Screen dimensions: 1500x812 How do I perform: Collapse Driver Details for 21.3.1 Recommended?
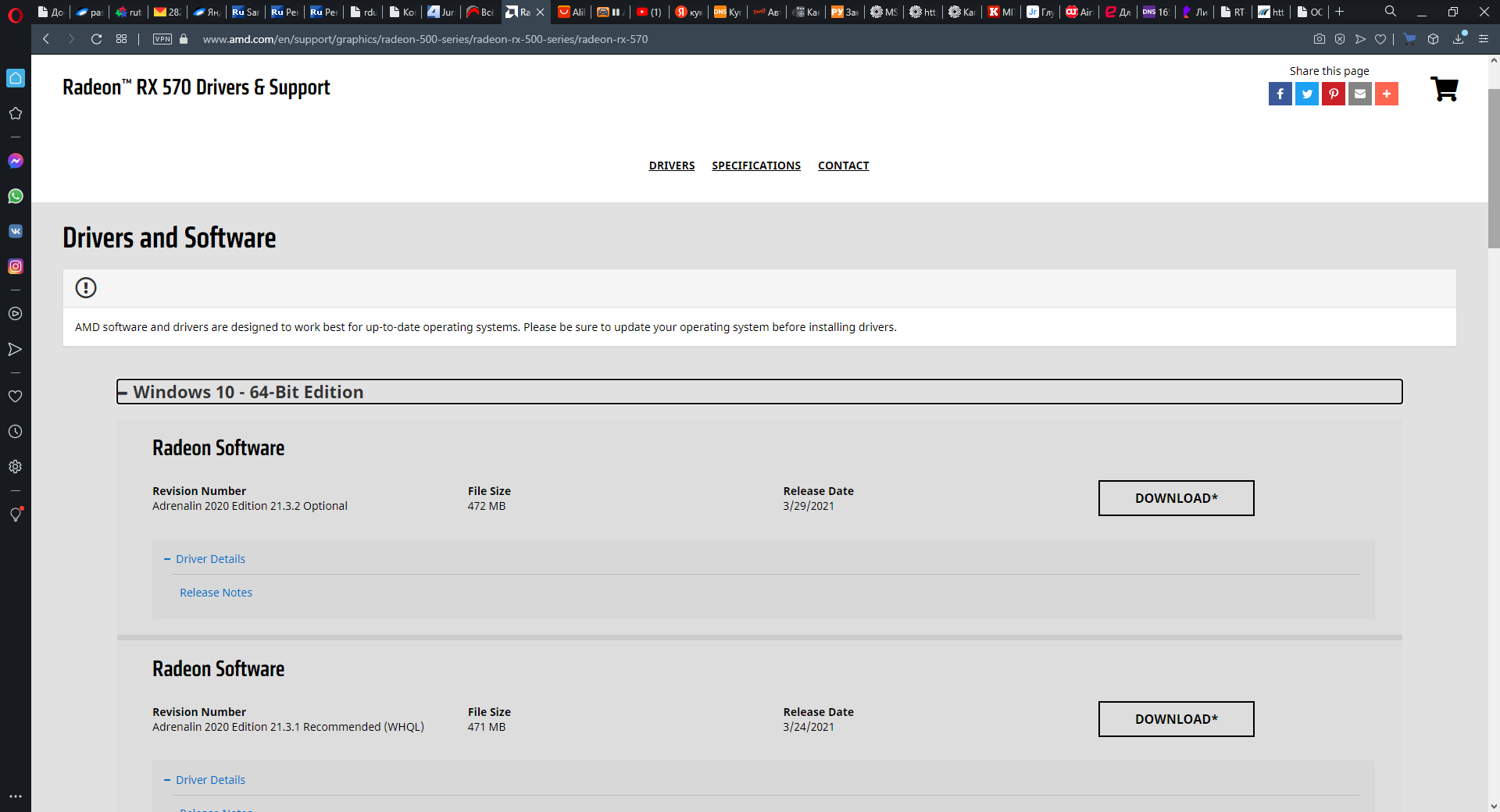(x=205, y=780)
